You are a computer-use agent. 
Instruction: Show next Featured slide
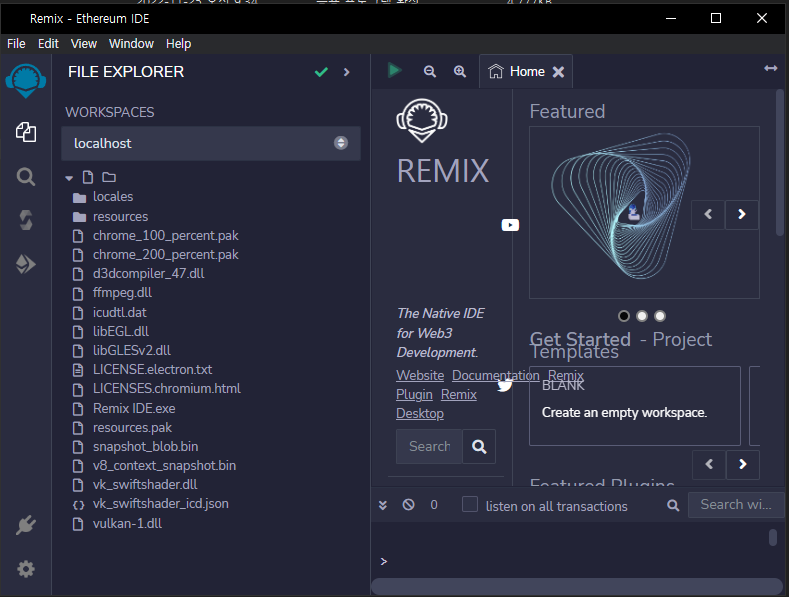click(x=742, y=214)
